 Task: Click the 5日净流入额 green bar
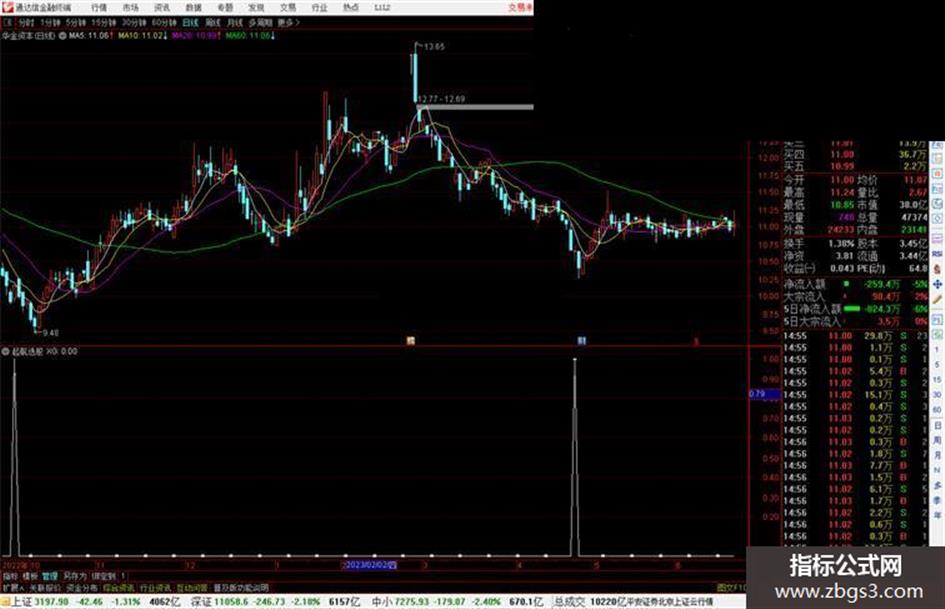[852, 309]
